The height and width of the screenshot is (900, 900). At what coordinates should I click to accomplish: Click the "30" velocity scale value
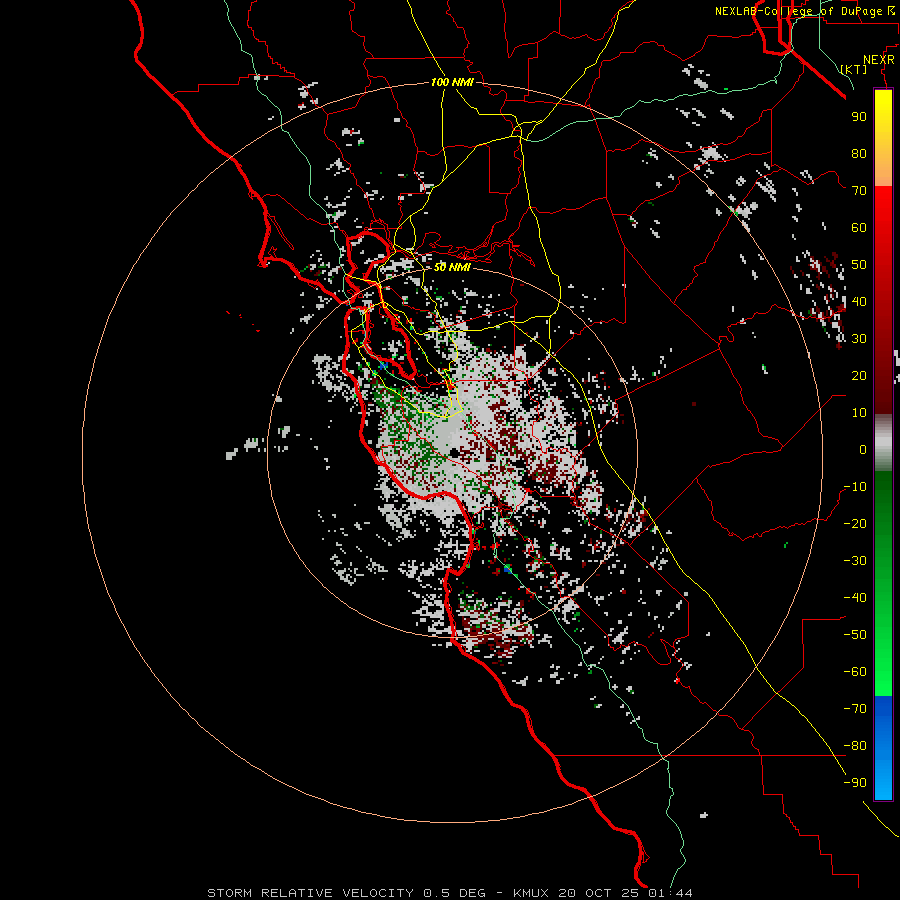[859, 339]
